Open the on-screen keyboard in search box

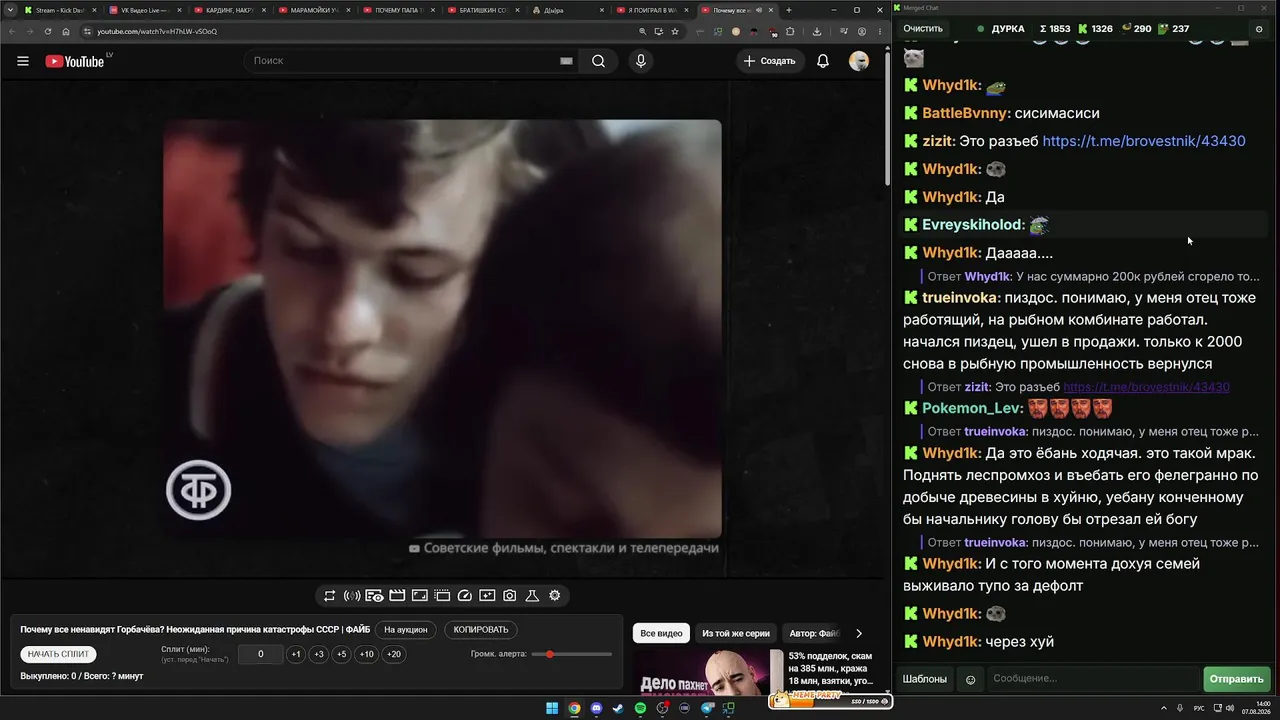(566, 61)
